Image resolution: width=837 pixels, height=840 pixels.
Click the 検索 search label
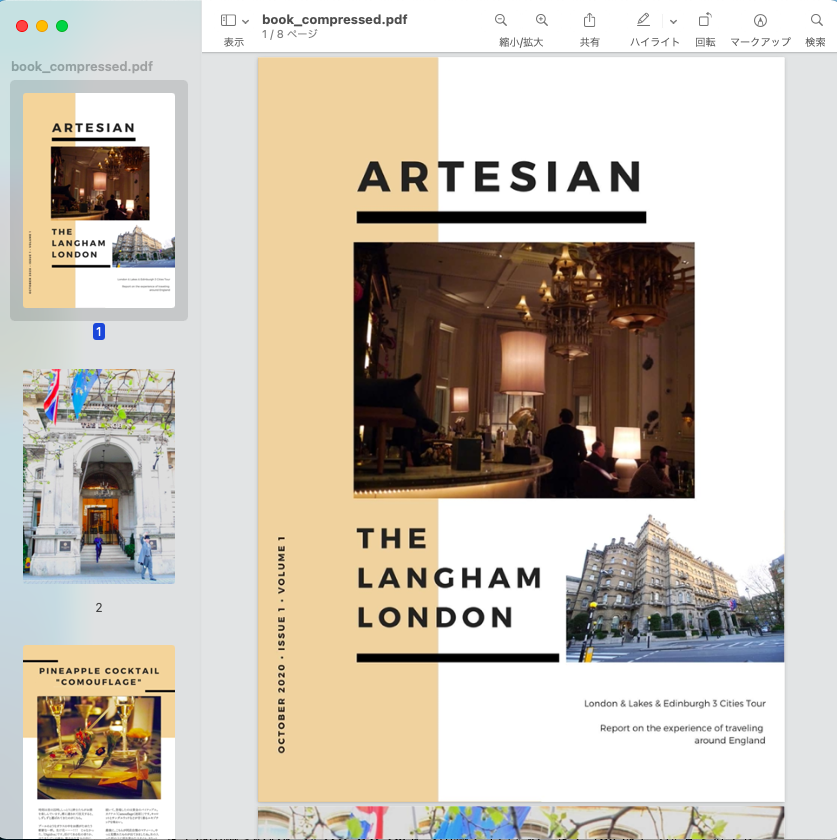815,42
